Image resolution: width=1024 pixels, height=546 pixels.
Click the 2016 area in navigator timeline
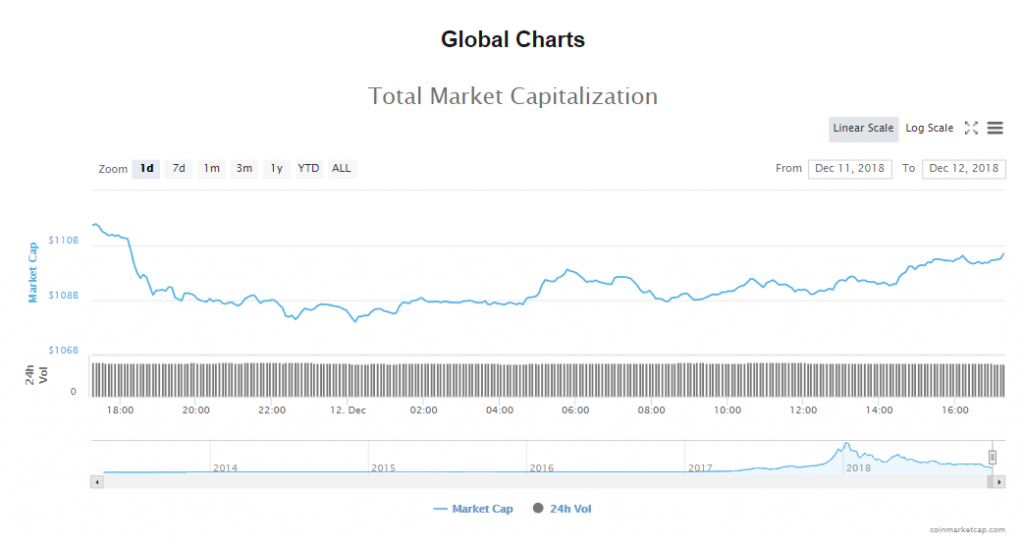coord(542,467)
